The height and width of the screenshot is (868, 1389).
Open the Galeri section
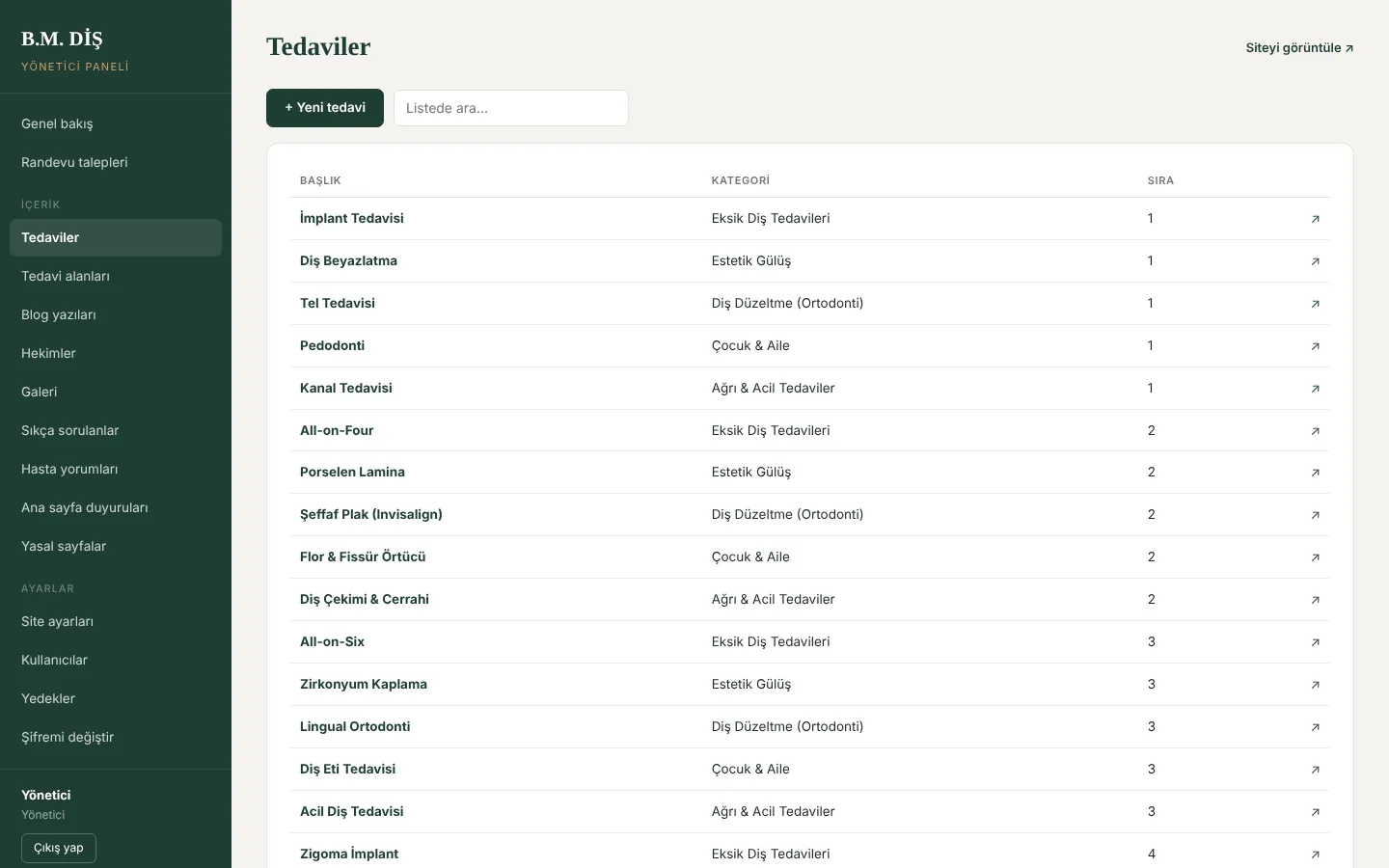click(116, 392)
